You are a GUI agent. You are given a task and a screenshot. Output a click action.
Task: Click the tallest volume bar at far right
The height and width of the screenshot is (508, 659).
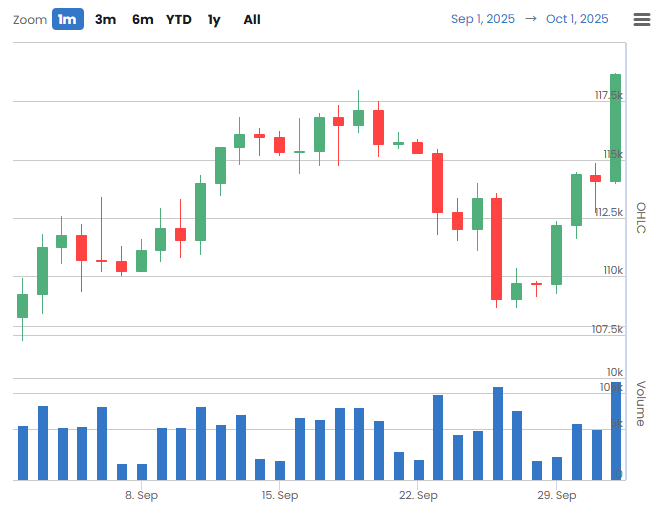click(x=616, y=431)
